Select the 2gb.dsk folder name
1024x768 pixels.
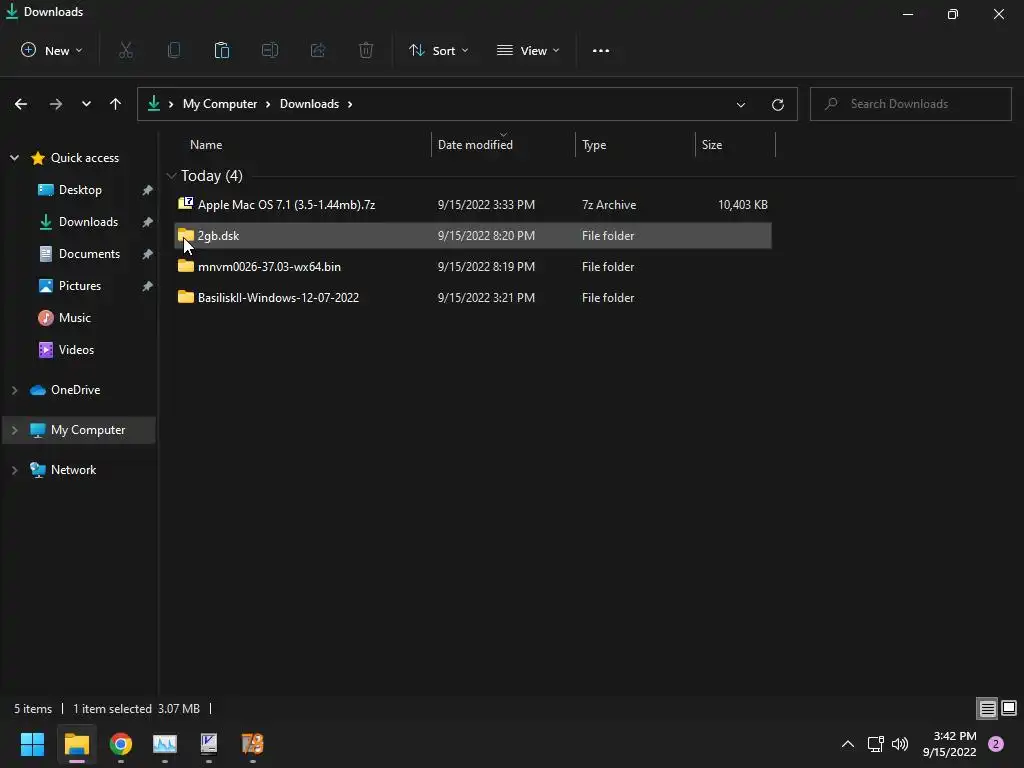click(x=218, y=235)
